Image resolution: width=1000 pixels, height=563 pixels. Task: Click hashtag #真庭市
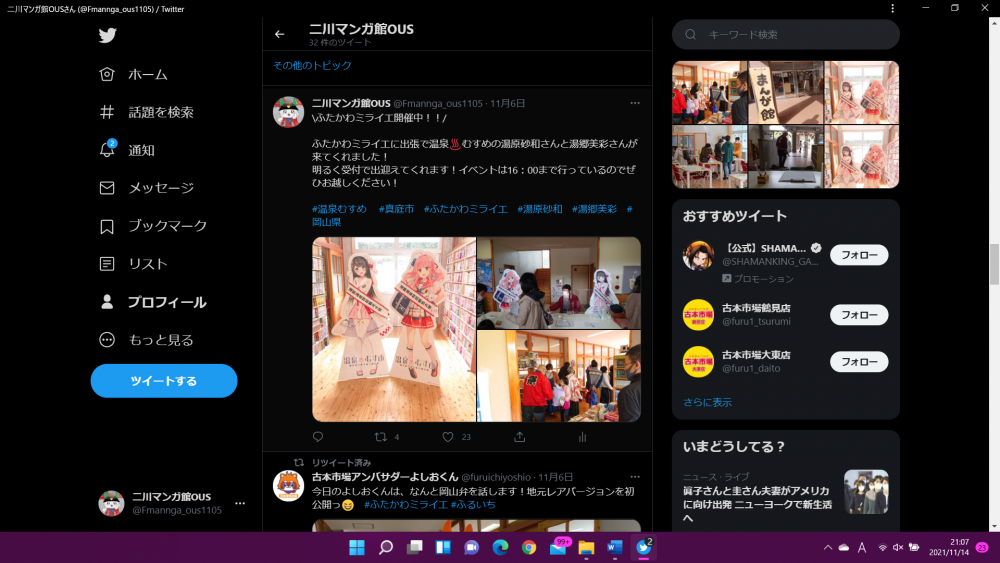coord(396,208)
